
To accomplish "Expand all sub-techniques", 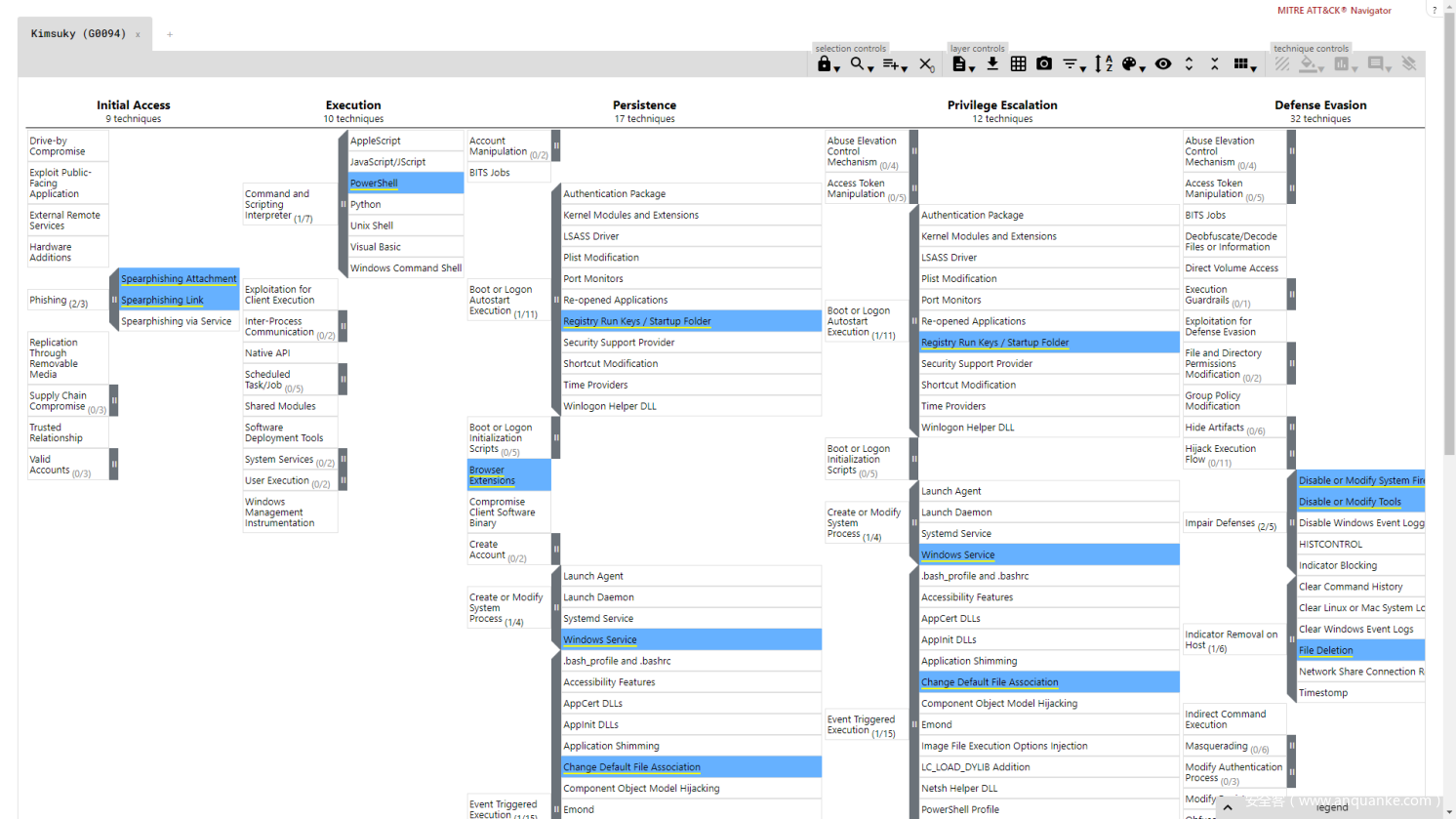I will click(x=1189, y=64).
